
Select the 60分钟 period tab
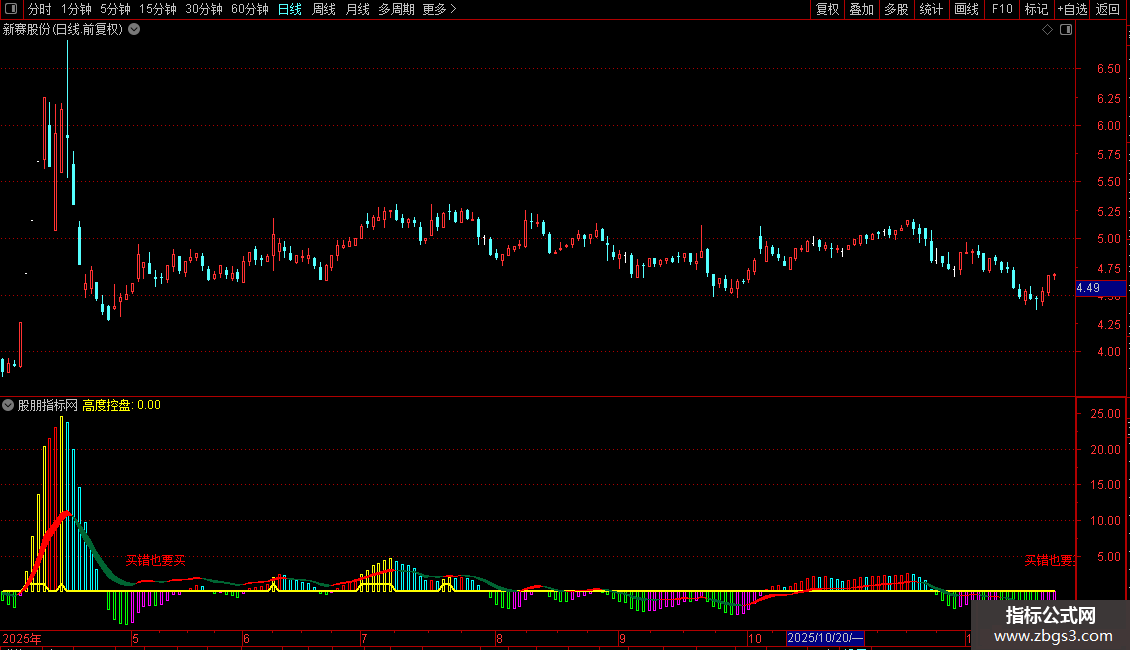249,9
